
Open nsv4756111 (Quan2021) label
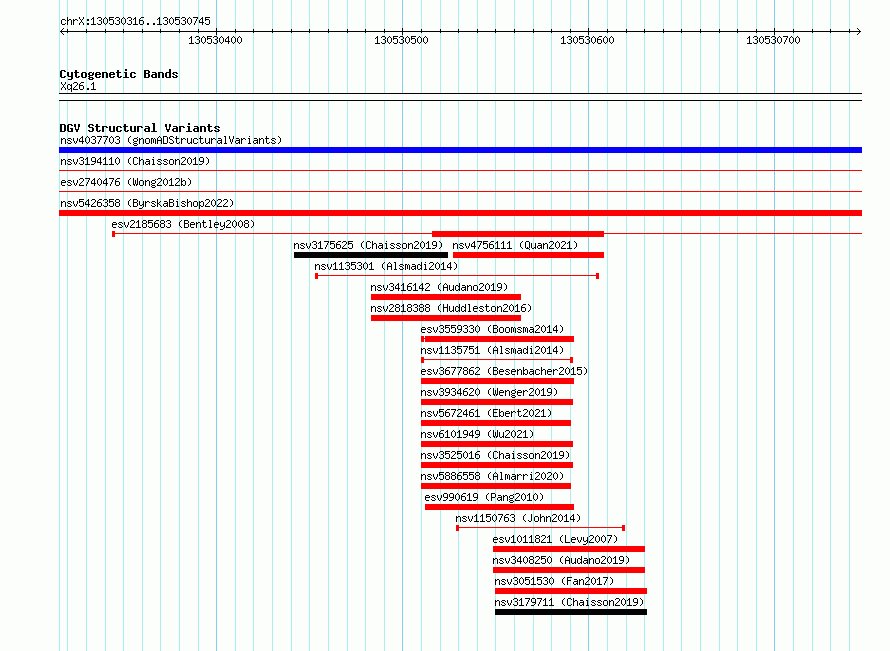[515, 245]
